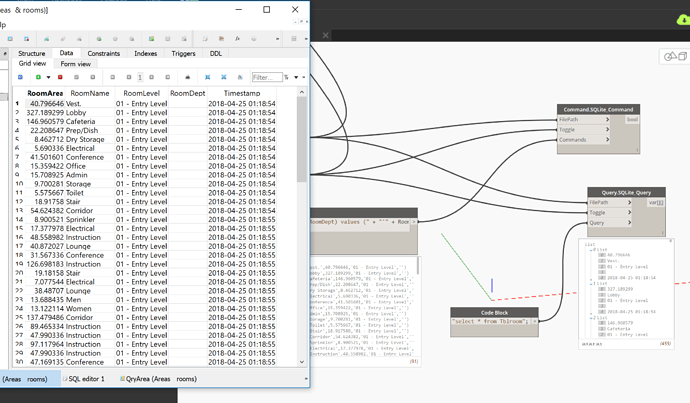This screenshot has height=403, width=690.
Task: Click Commands input port on Command.SQLite_Command node
Action: (584, 140)
